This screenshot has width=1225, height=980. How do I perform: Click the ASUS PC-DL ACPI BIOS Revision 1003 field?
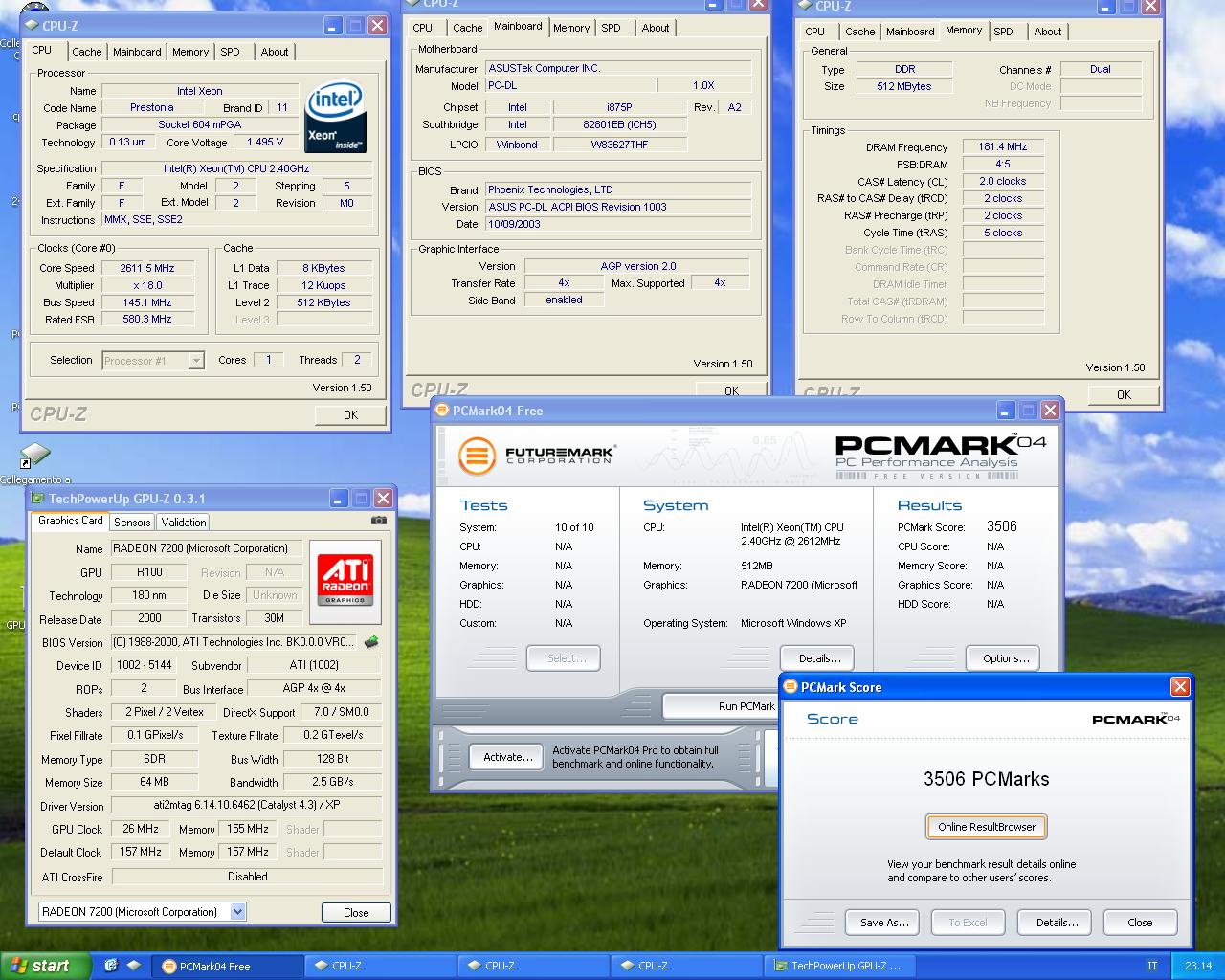pyautogui.click(x=617, y=207)
